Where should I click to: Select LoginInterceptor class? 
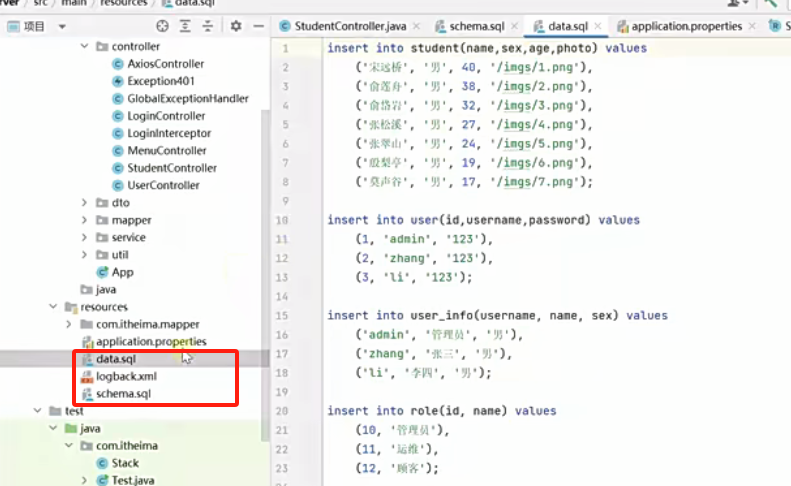[169, 133]
